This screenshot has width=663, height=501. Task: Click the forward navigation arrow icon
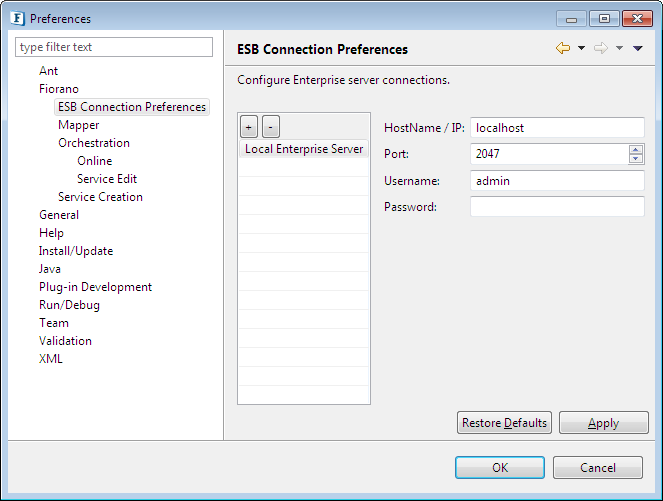pos(601,49)
